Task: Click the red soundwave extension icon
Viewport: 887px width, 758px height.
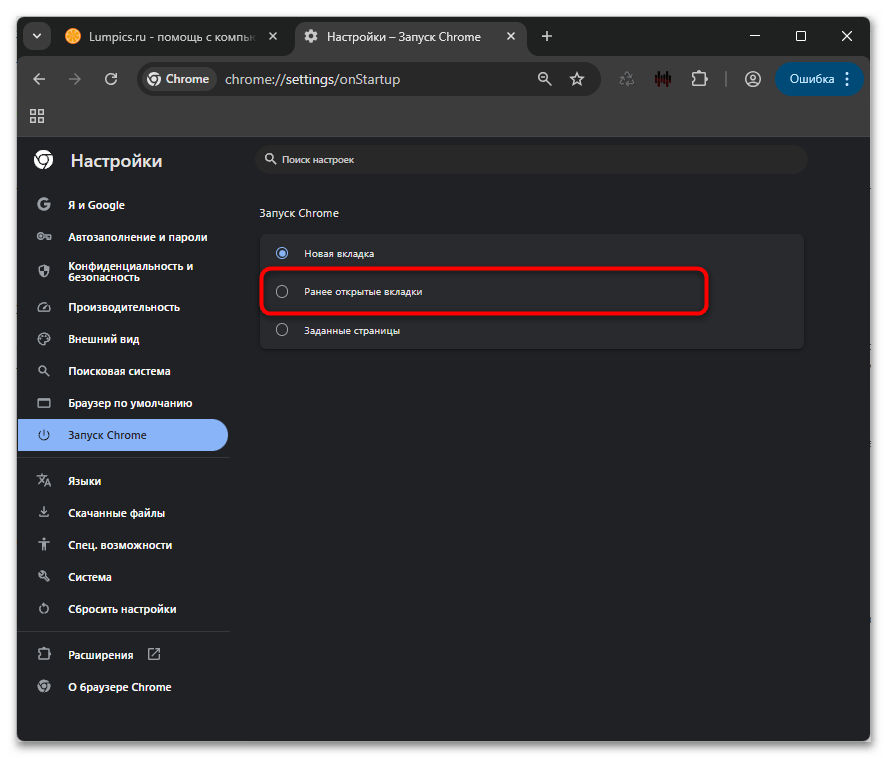Action: 662,79
